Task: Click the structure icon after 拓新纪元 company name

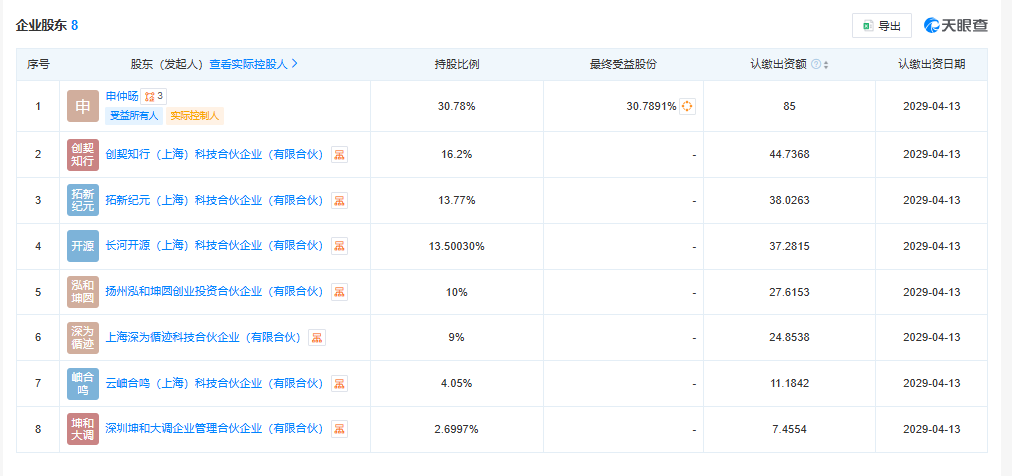Action: coord(339,201)
